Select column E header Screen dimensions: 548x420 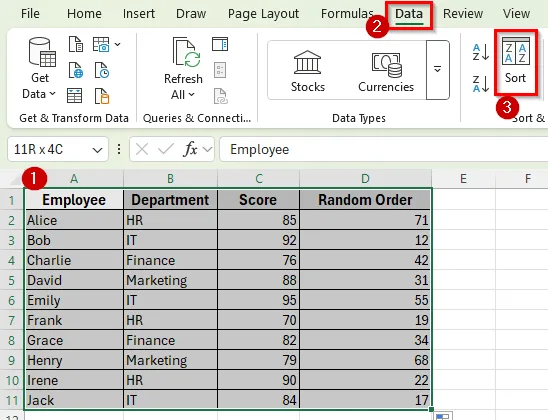tap(463, 179)
